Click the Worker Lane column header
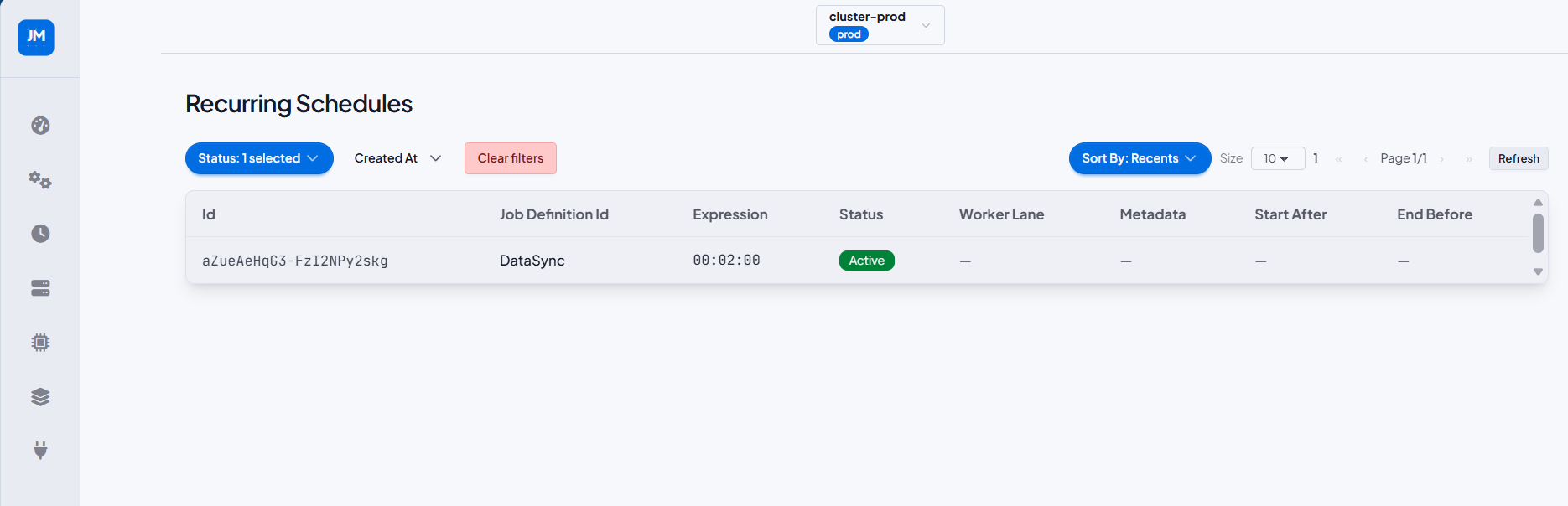The width and height of the screenshot is (1568, 506). coord(1001,214)
